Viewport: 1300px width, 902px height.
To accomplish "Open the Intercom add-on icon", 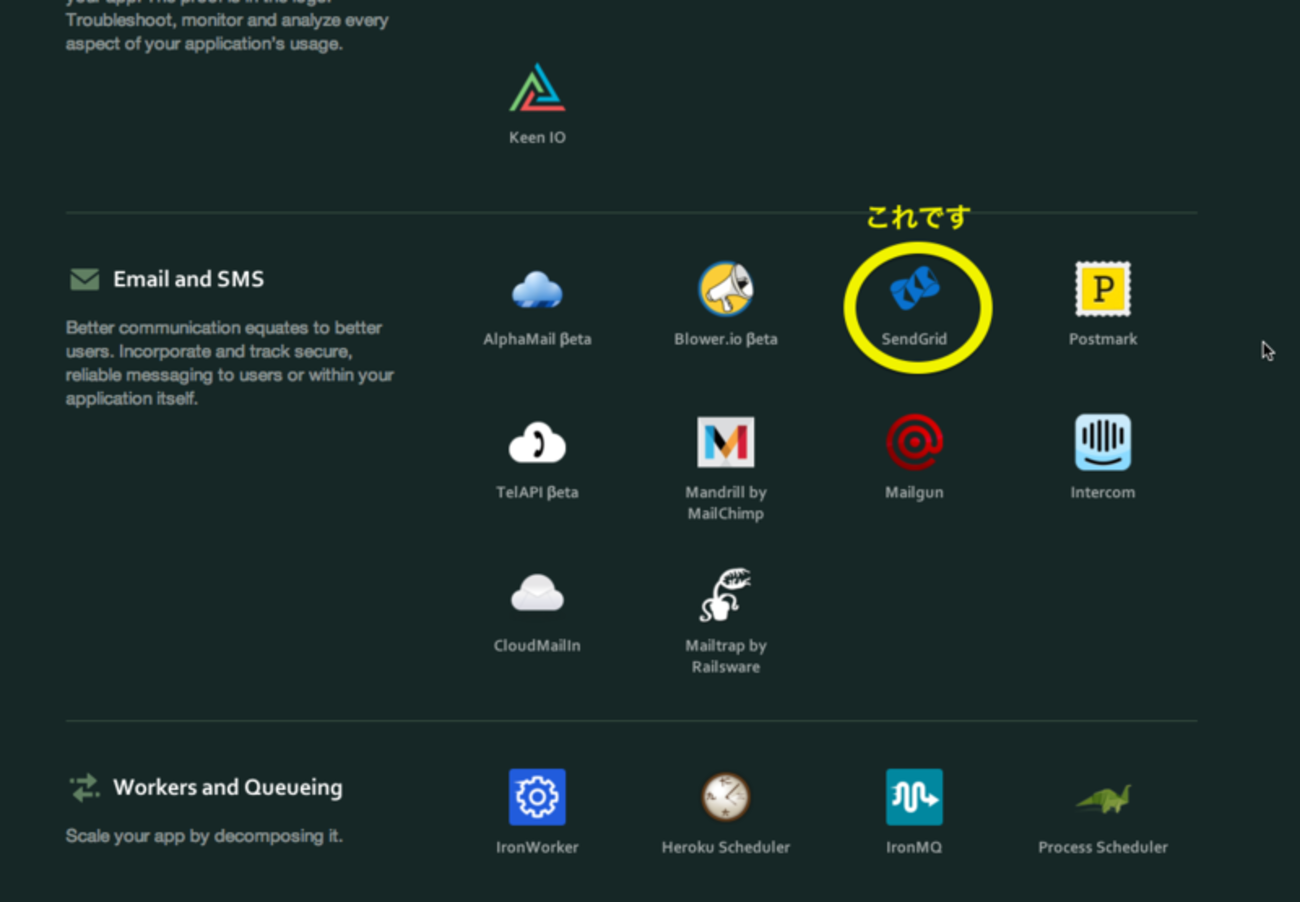I will pos(1102,442).
